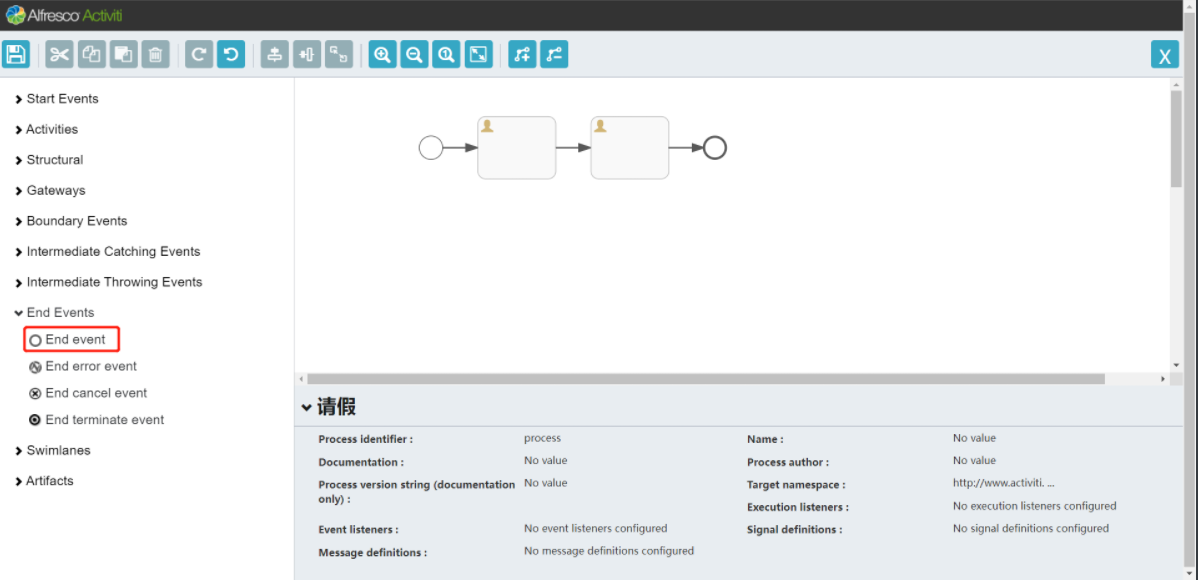The width and height of the screenshot is (1198, 580).
Task: Expand the Intermediate Throwing Events group
Action: pos(108,282)
